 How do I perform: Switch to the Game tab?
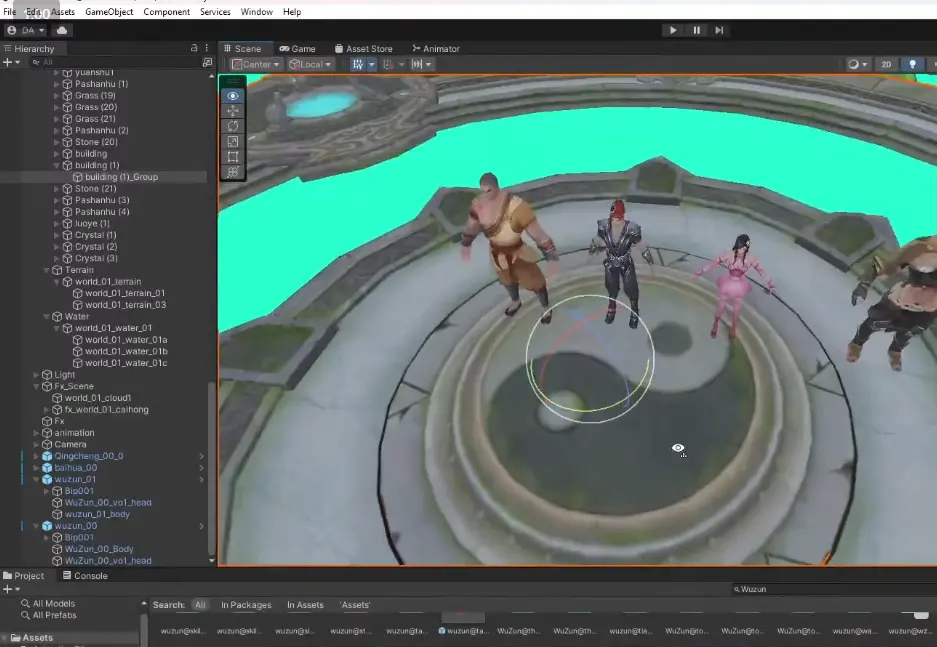tap(298, 49)
